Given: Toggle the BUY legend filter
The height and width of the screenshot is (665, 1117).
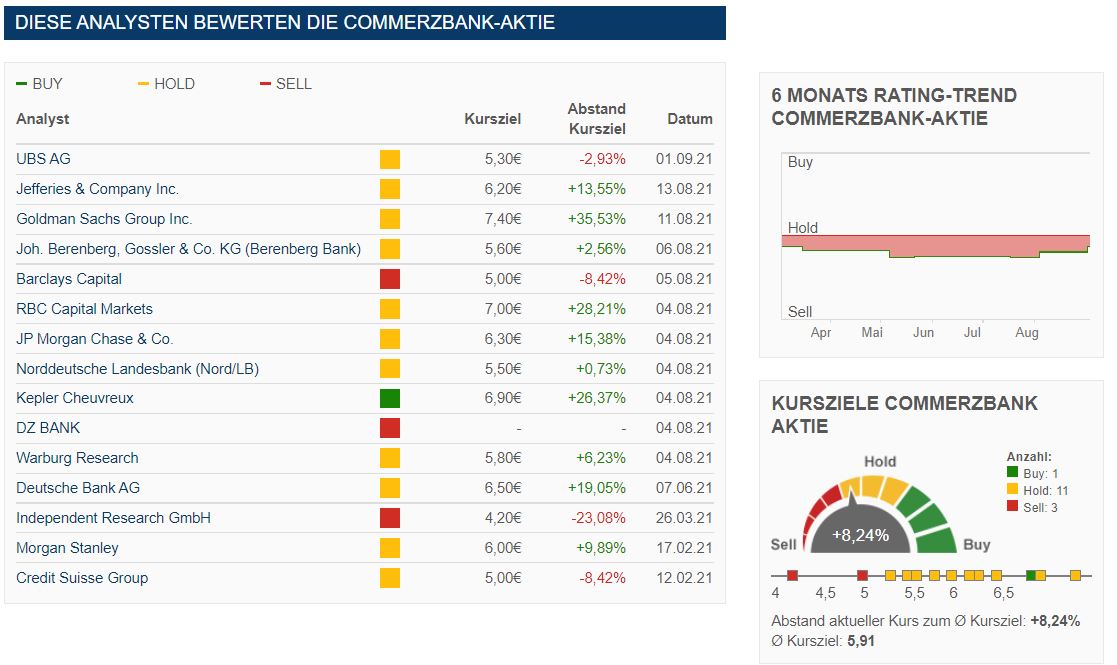Looking at the screenshot, I should click(40, 84).
